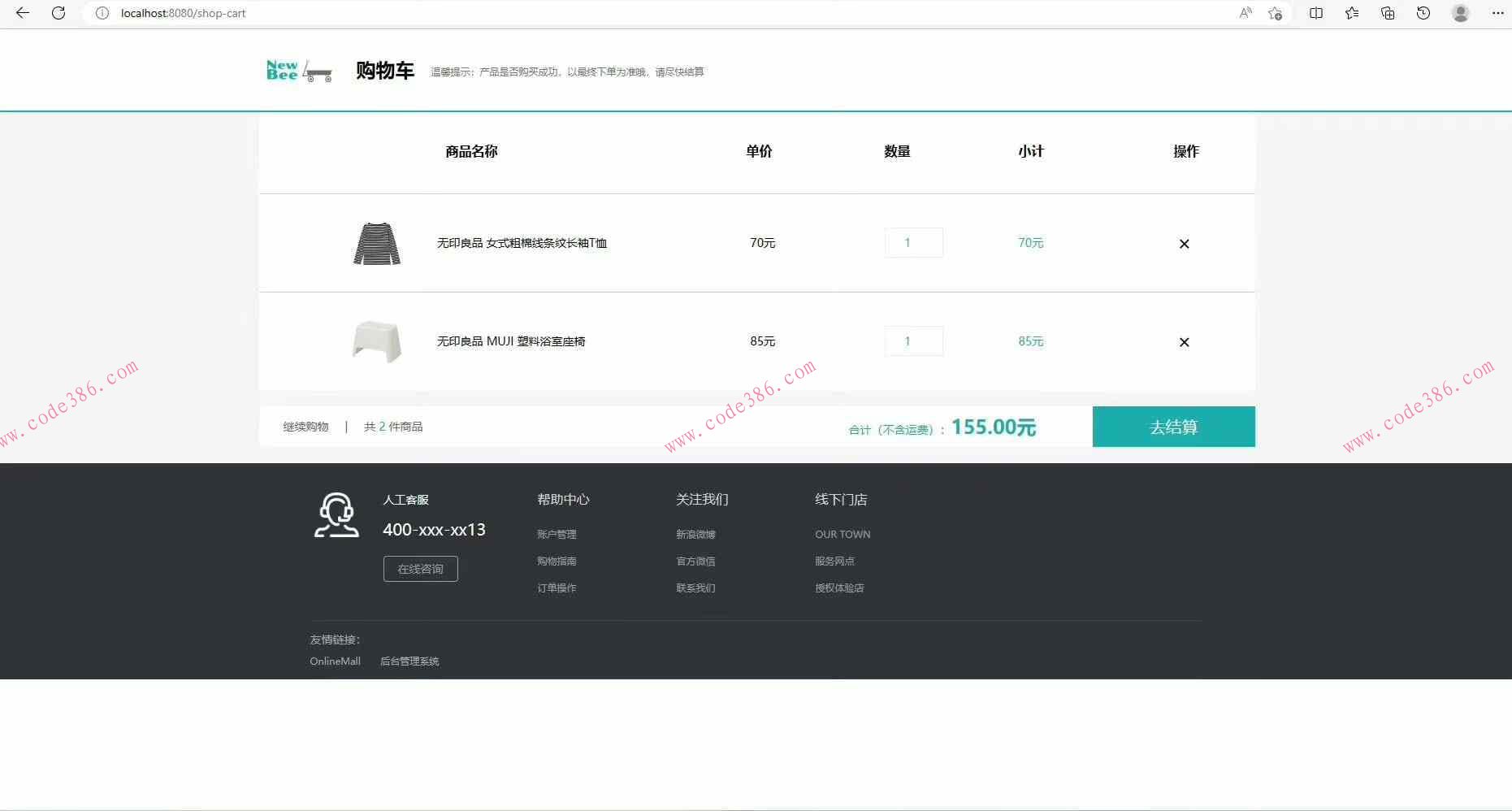The width and height of the screenshot is (1512, 811).
Task: Click the browser back arrow
Action: (x=21, y=13)
